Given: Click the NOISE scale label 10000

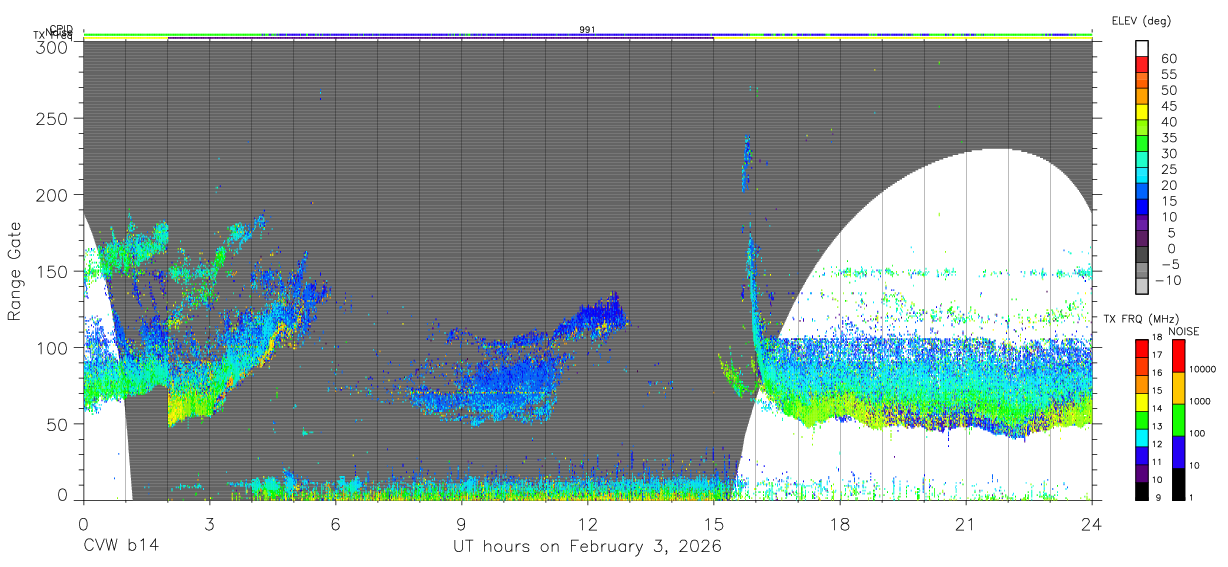Looking at the screenshot, I should 1203,369.
